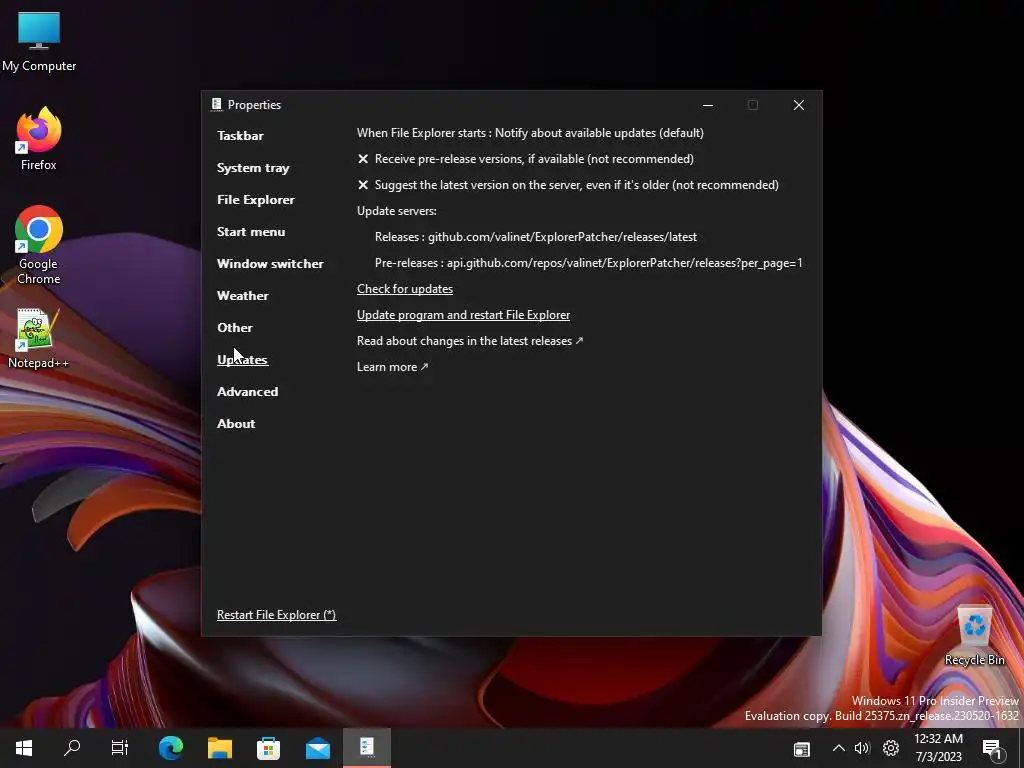Close the Properties window
The image size is (1024, 768).
[799, 105]
